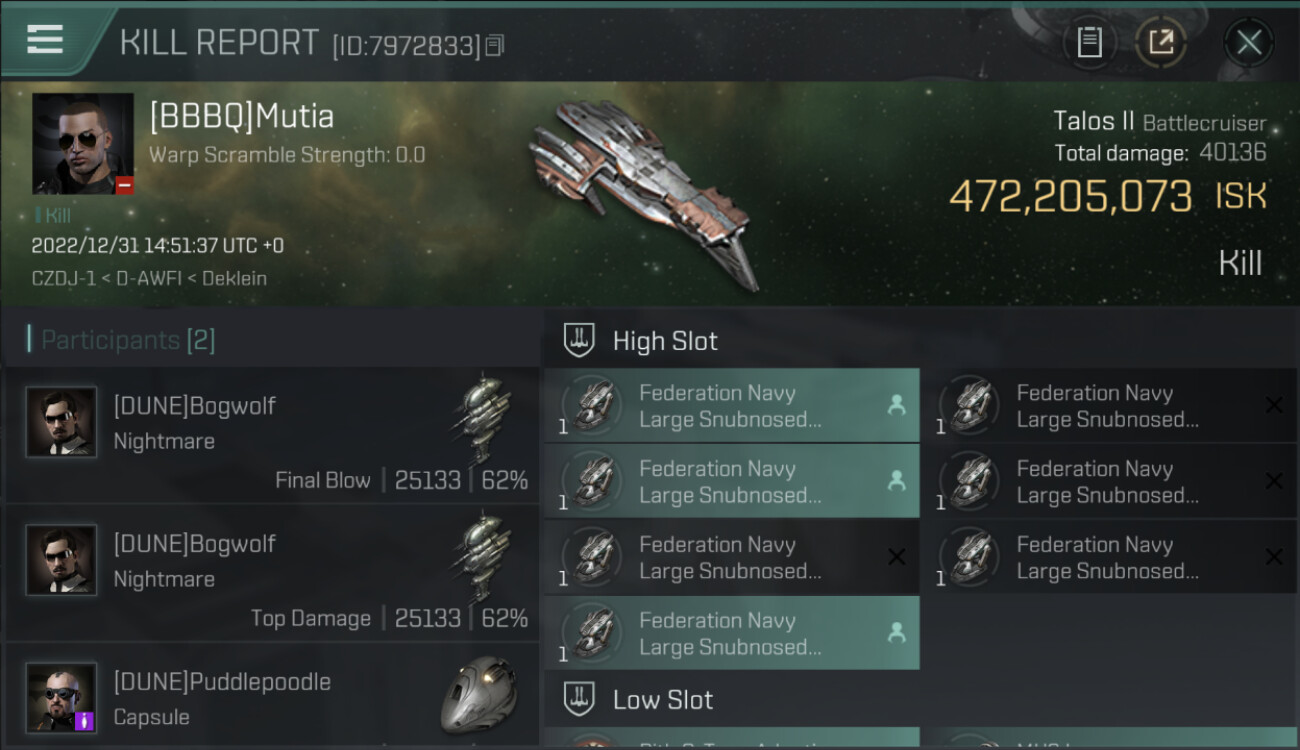Close the Kill Report window

coord(1248,42)
